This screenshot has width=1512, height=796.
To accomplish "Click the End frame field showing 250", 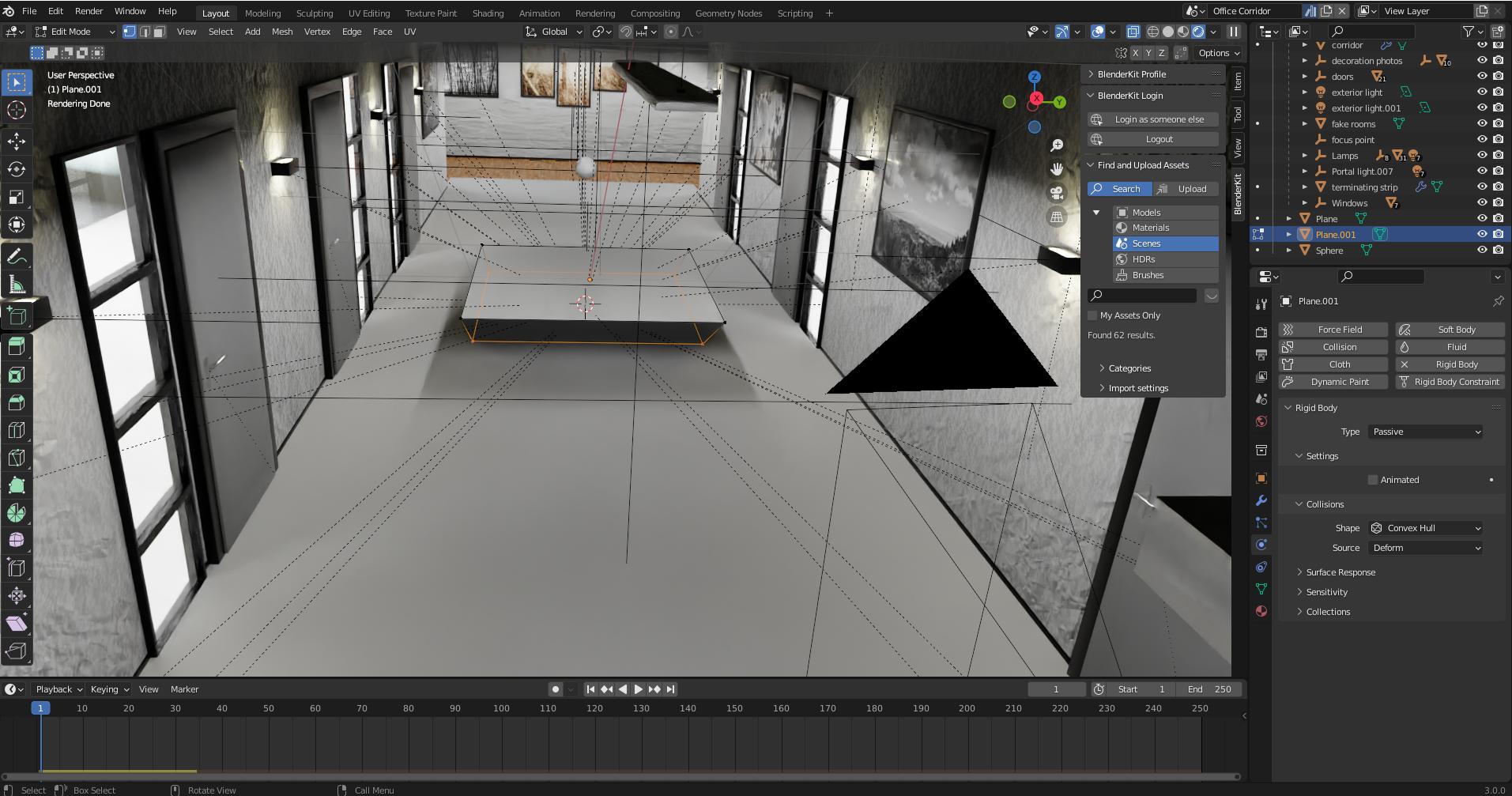I will 1208,688.
